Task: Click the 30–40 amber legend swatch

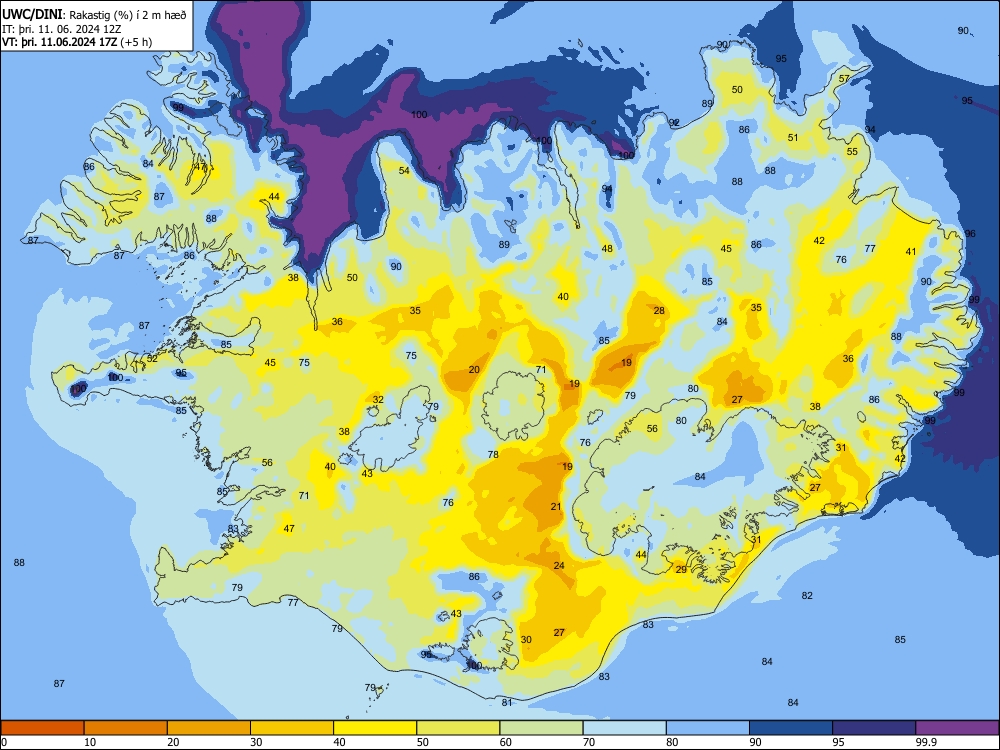Action: pyautogui.click(x=292, y=728)
